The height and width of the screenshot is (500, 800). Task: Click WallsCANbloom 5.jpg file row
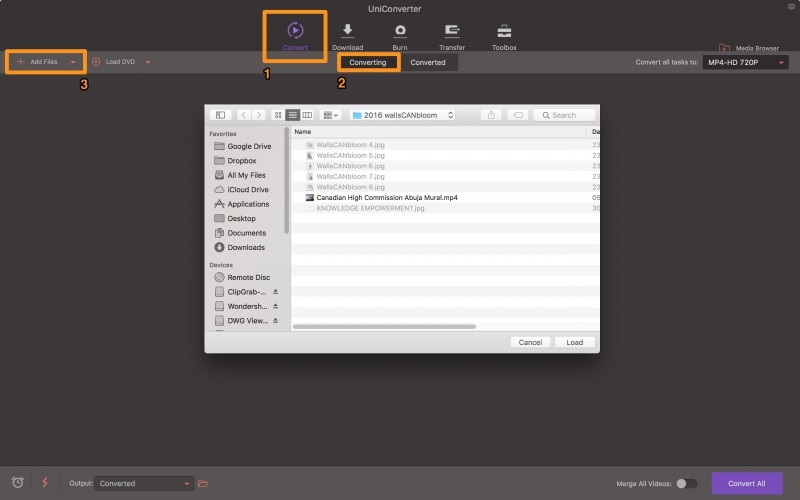[x=445, y=155]
